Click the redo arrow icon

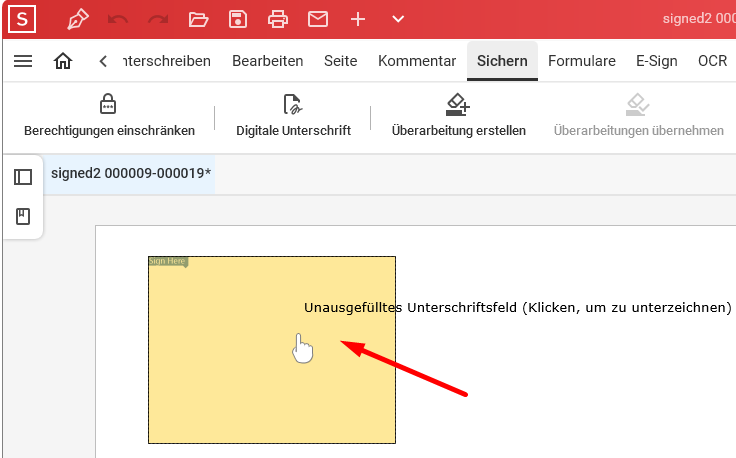click(x=158, y=19)
